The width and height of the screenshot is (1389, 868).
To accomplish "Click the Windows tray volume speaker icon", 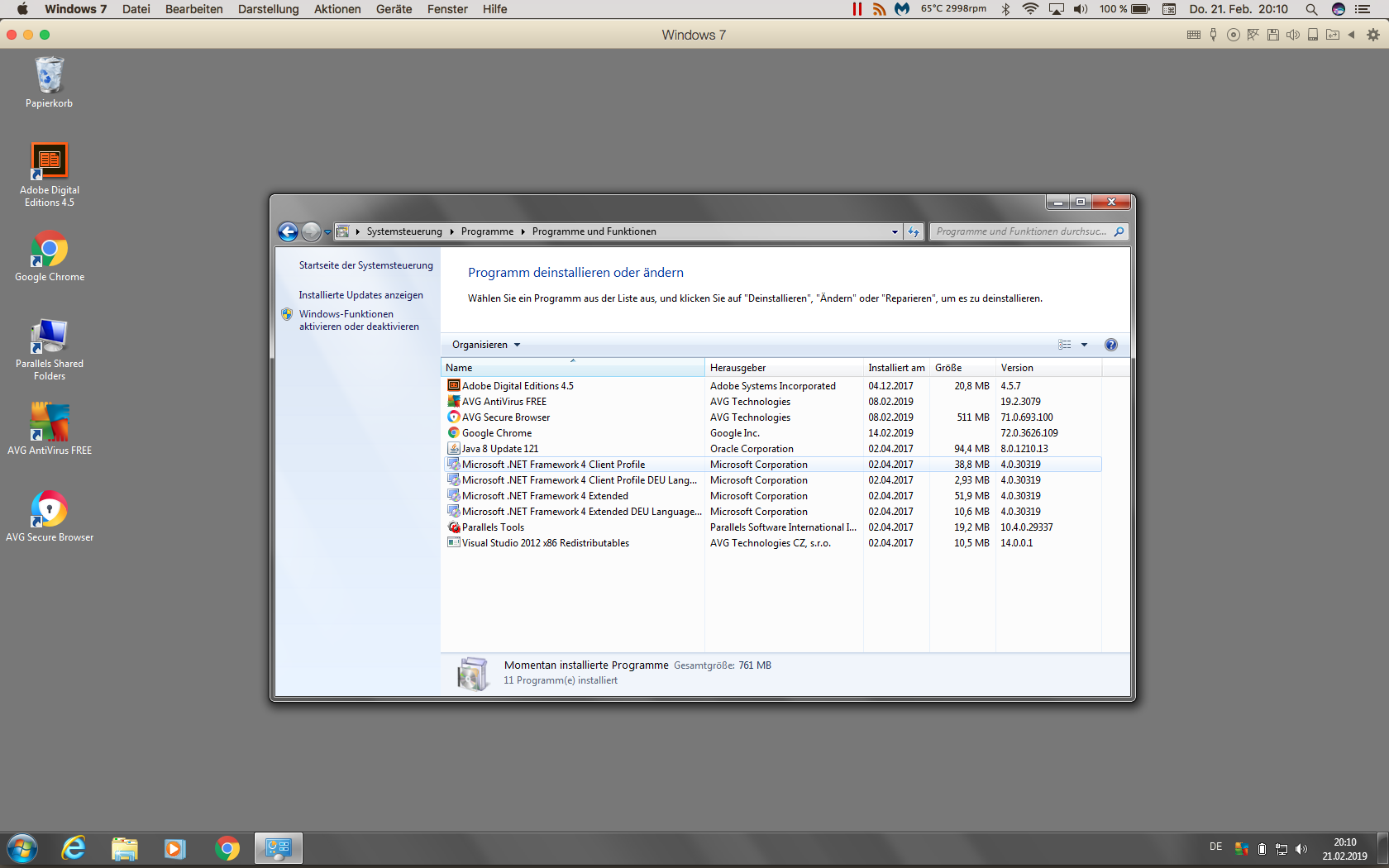I will pyautogui.click(x=1302, y=849).
